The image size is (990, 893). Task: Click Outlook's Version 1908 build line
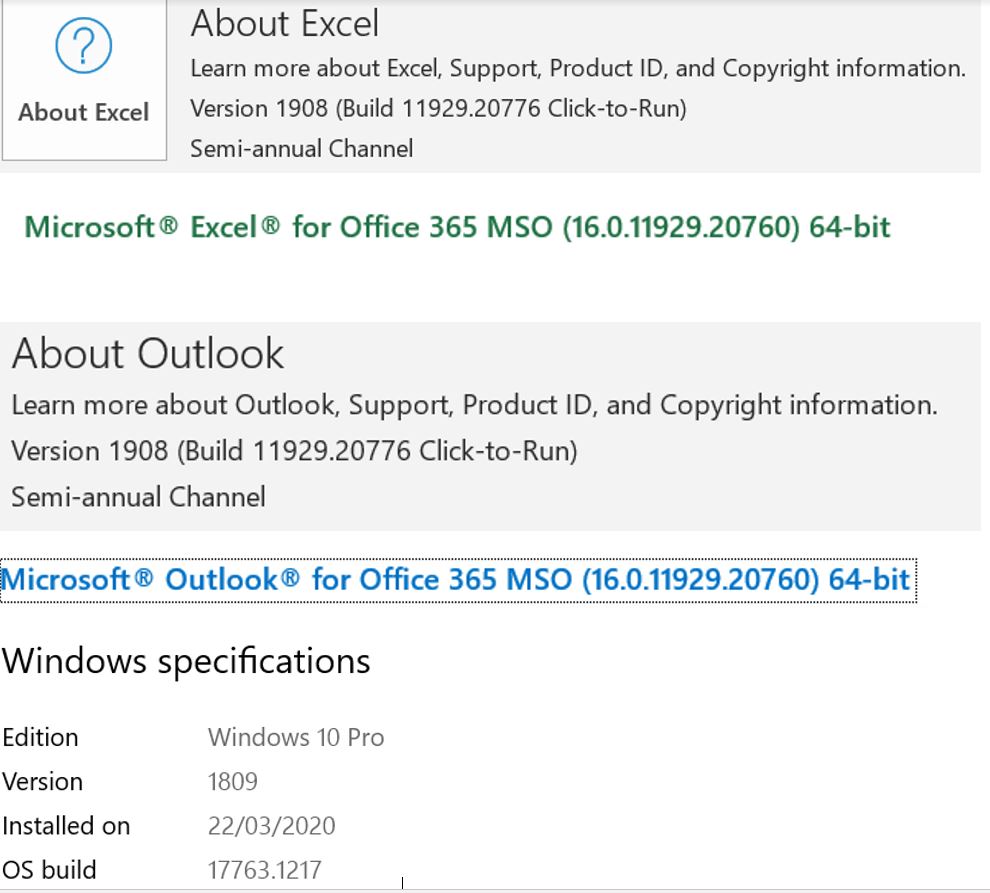pos(294,452)
